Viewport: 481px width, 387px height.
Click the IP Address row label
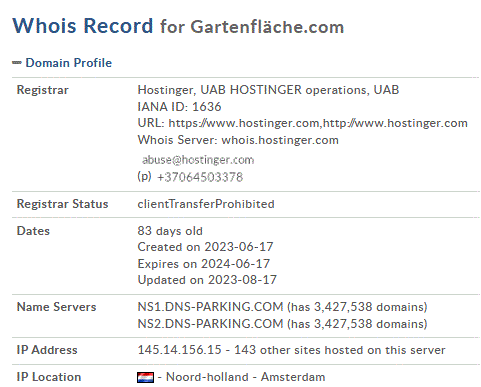(x=47, y=350)
